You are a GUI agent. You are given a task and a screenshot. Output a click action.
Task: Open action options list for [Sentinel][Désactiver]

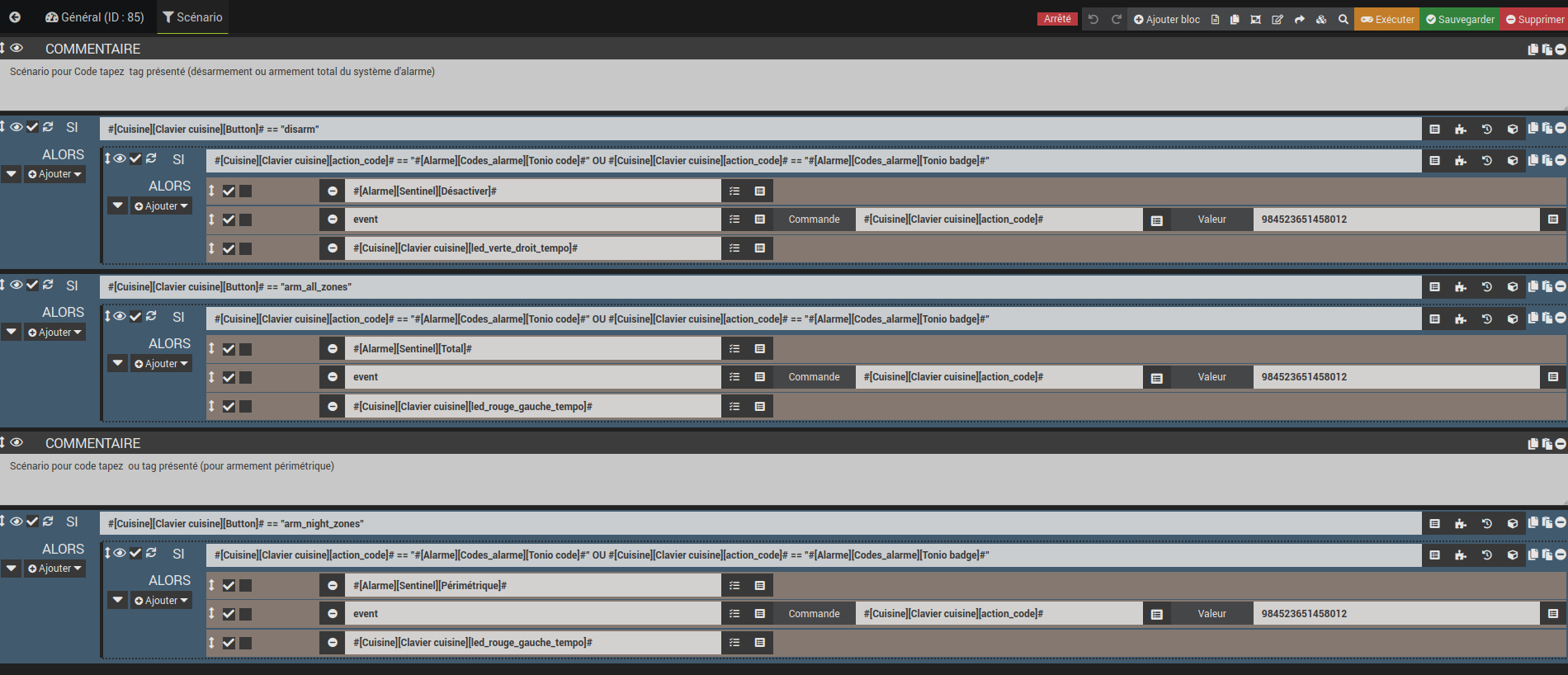pyautogui.click(x=734, y=191)
